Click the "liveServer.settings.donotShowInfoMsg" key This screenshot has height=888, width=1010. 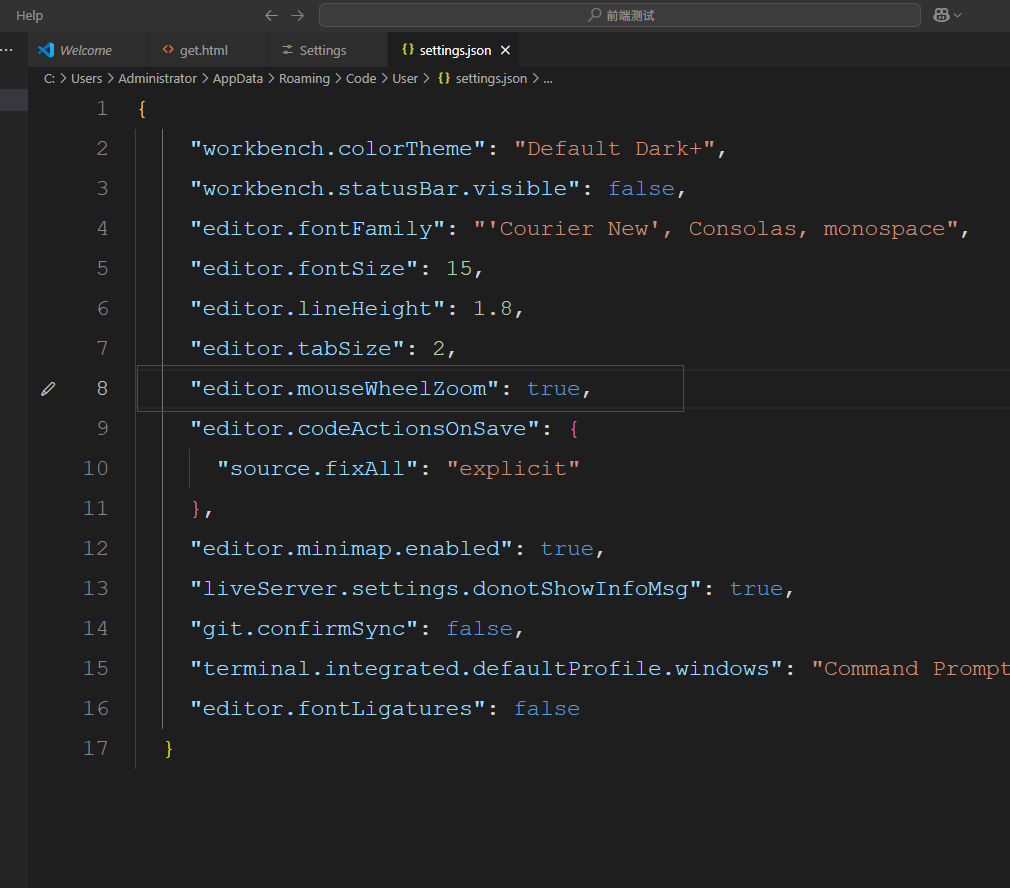tap(446, 589)
